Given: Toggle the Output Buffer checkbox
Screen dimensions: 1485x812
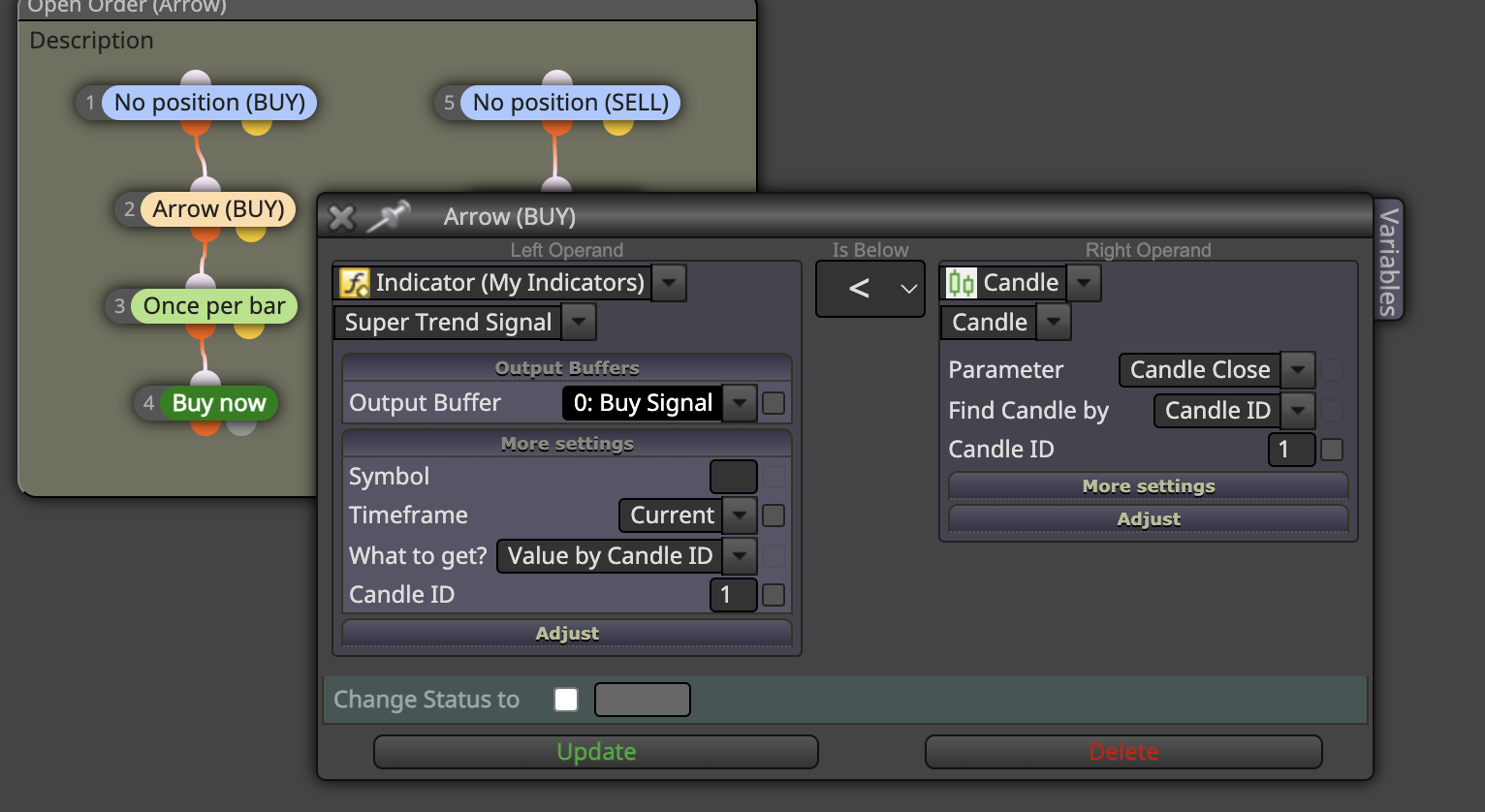Looking at the screenshot, I should [774, 403].
